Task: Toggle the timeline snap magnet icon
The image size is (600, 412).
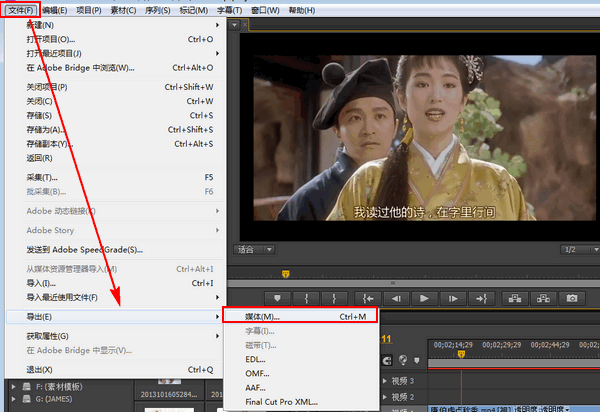Action: pyautogui.click(x=387, y=360)
